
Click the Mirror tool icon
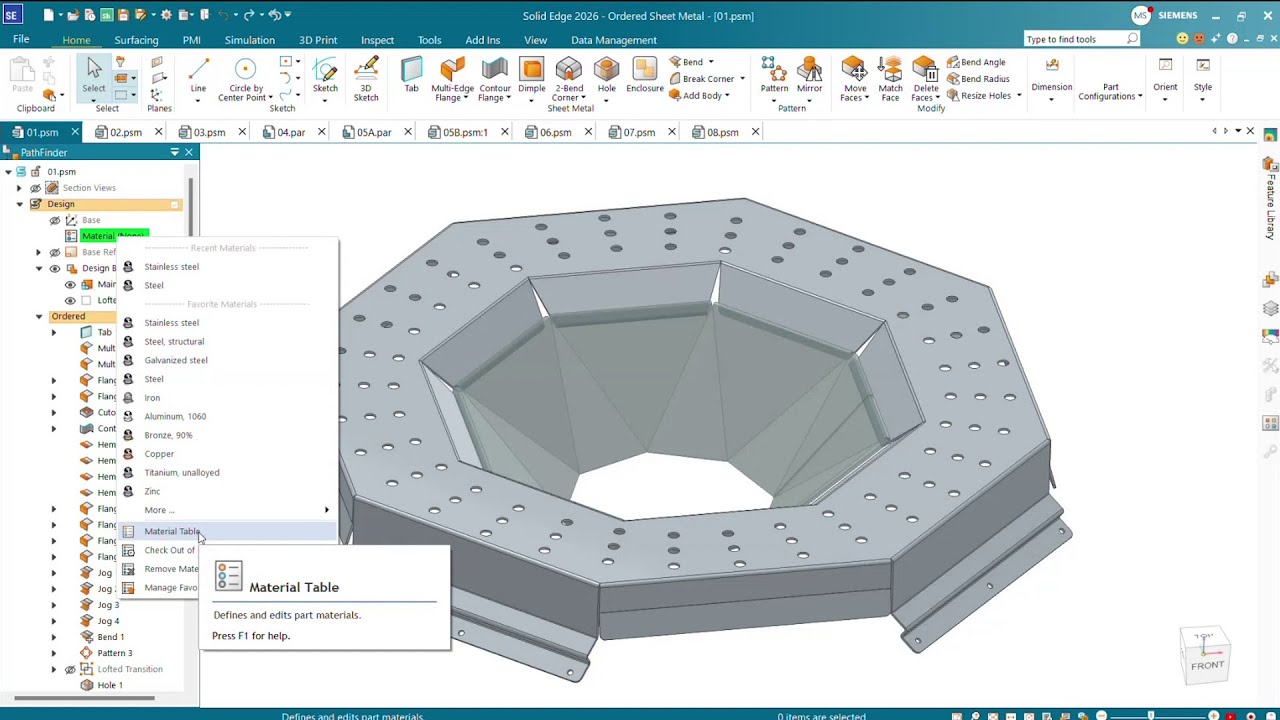(809, 69)
